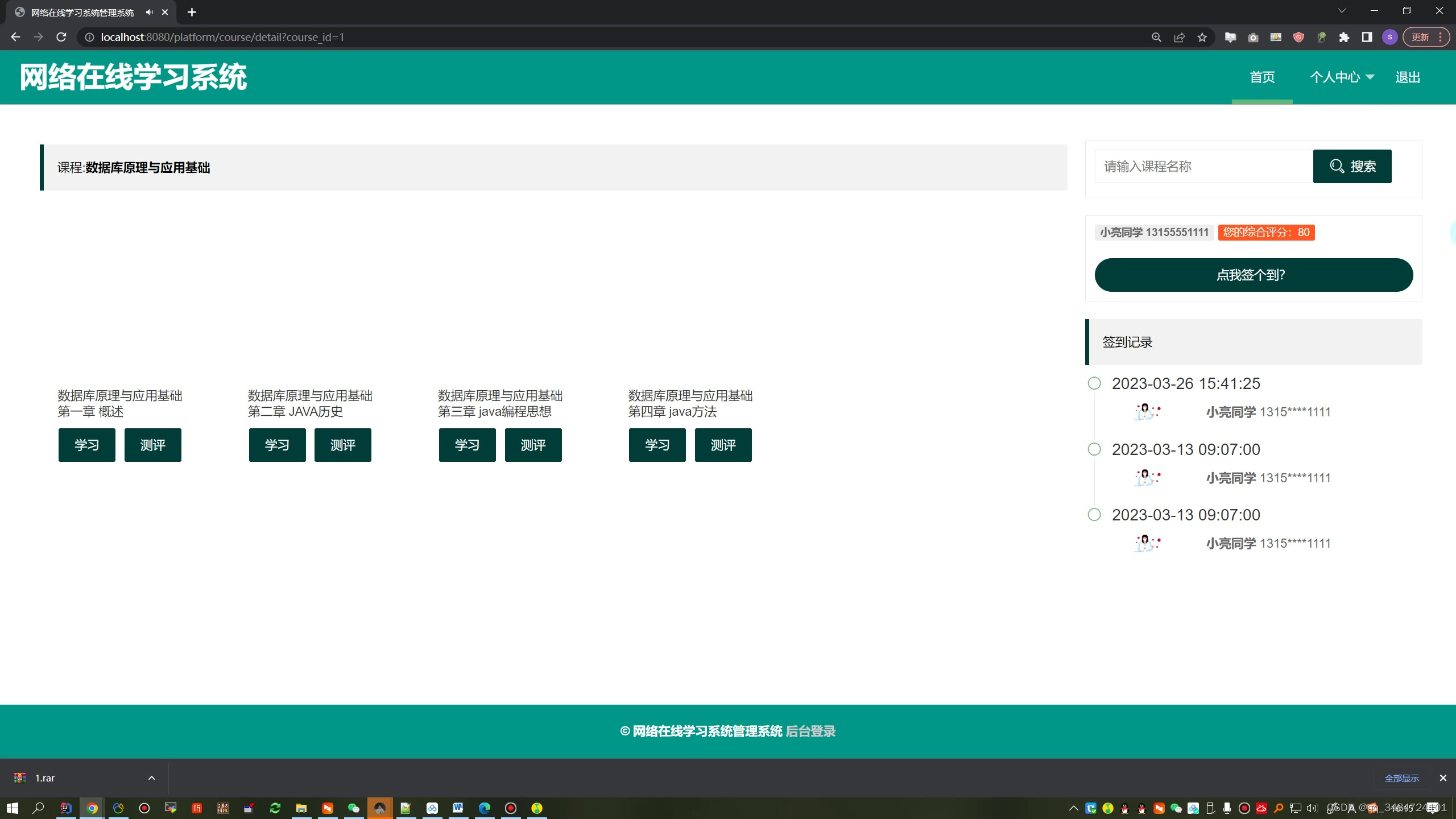Screen dimensions: 1456x819
Task: Go to 首页 navigation tab
Action: click(1262, 77)
